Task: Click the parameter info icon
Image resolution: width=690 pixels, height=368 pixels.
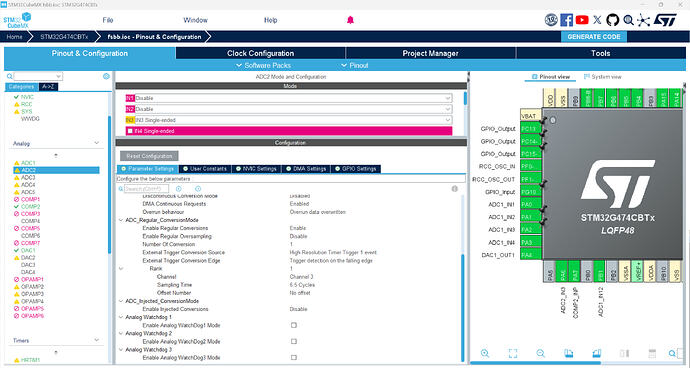Action: pos(455,189)
